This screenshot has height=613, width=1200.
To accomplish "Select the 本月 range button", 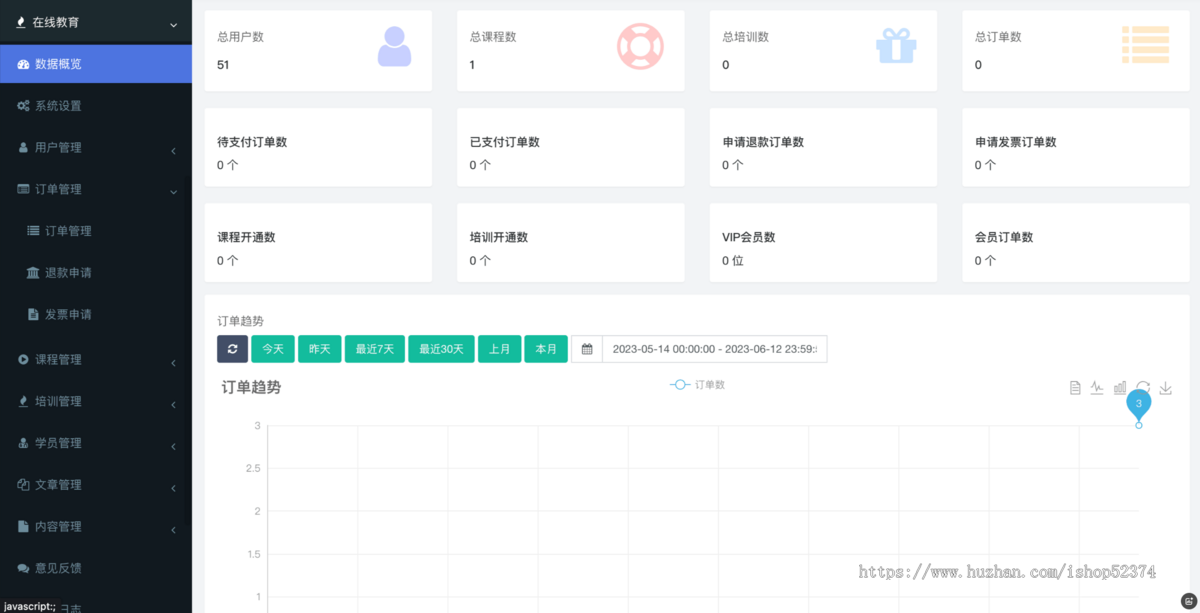I will 546,349.
